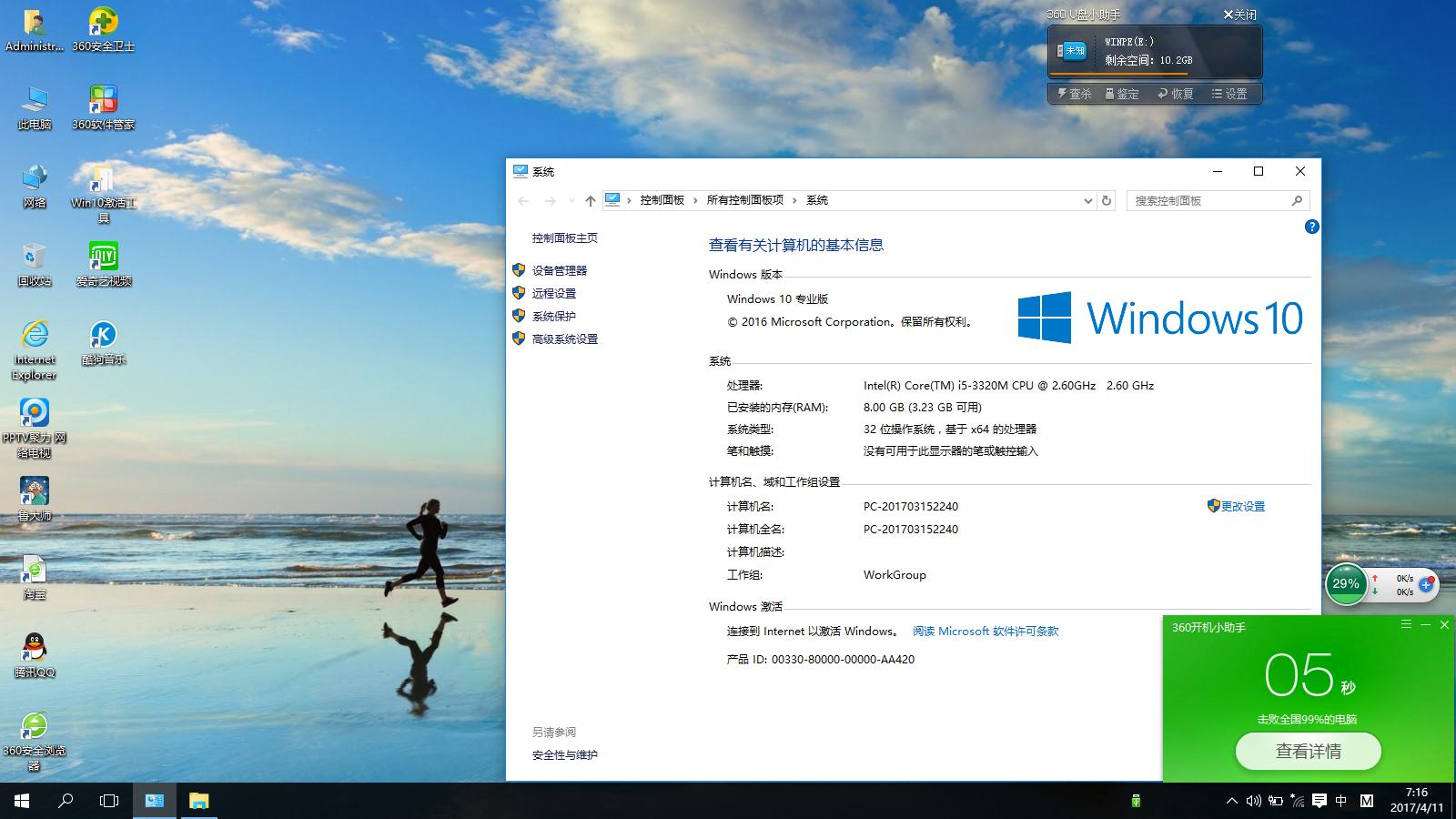Open 设备管理器 from the sidebar
The width and height of the screenshot is (1456, 819).
click(x=560, y=270)
